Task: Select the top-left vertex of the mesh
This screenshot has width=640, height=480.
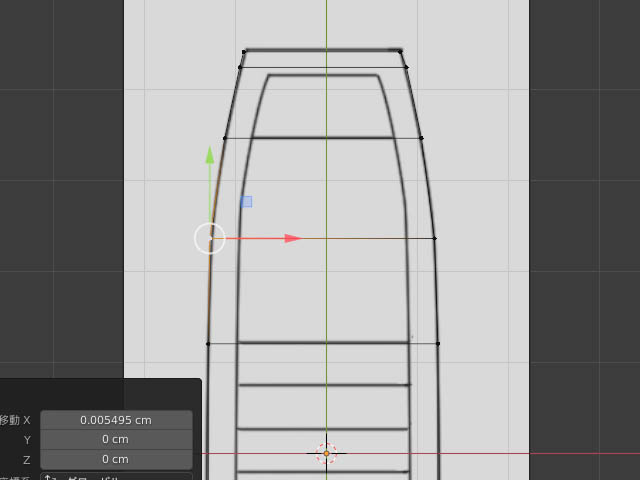Action: click(244, 52)
